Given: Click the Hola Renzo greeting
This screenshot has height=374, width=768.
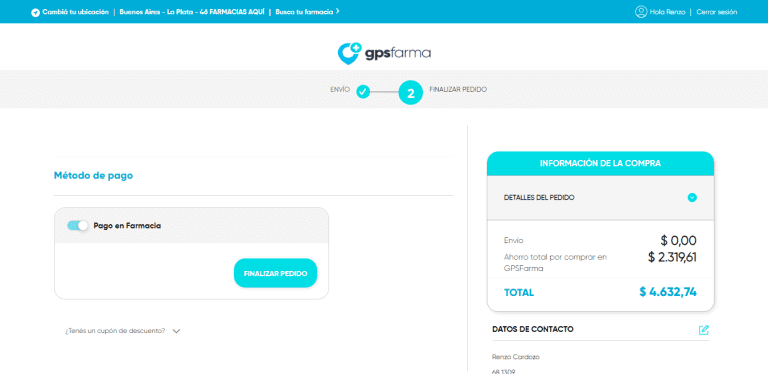Looking at the screenshot, I should (x=668, y=12).
